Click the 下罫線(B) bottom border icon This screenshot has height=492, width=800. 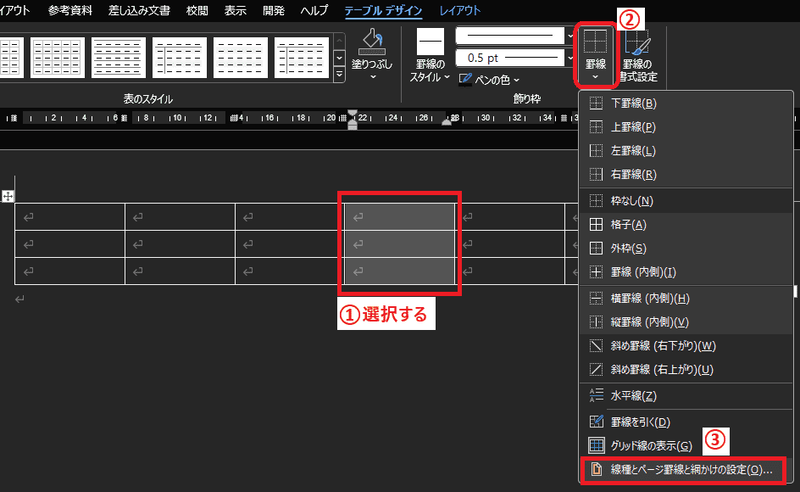point(596,104)
